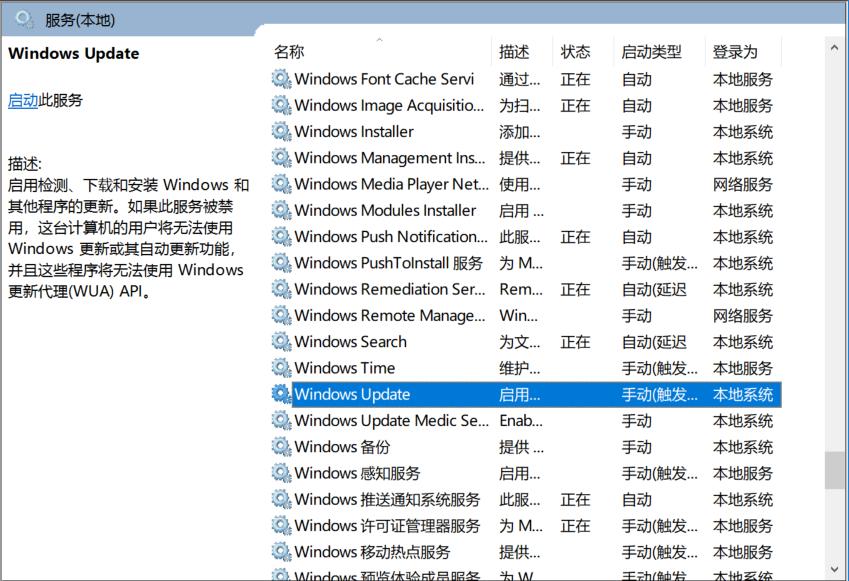
Task: Select the Windows Modules Installer gear icon
Action: 282,210
